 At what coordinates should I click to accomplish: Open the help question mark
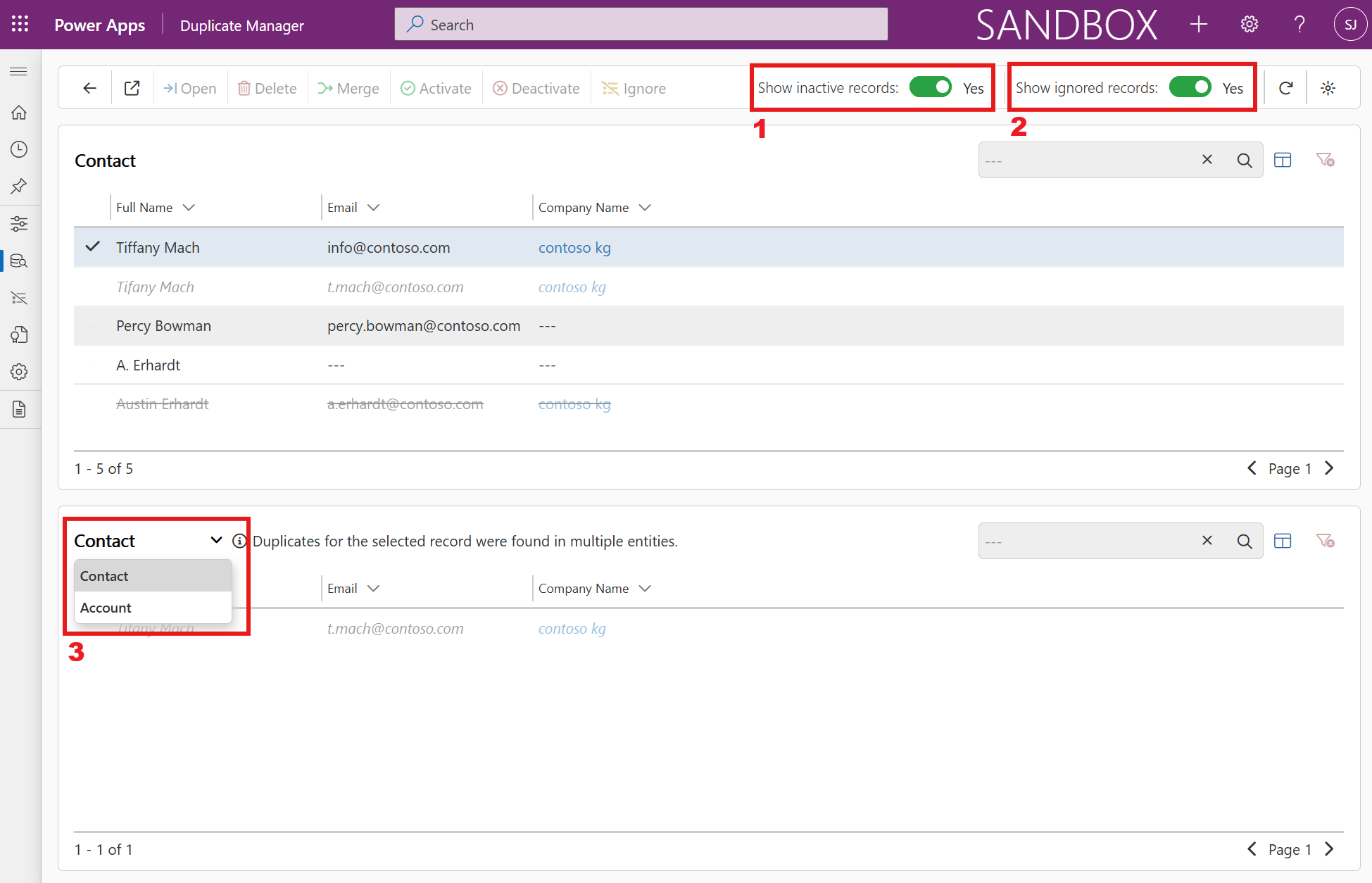[x=1299, y=25]
